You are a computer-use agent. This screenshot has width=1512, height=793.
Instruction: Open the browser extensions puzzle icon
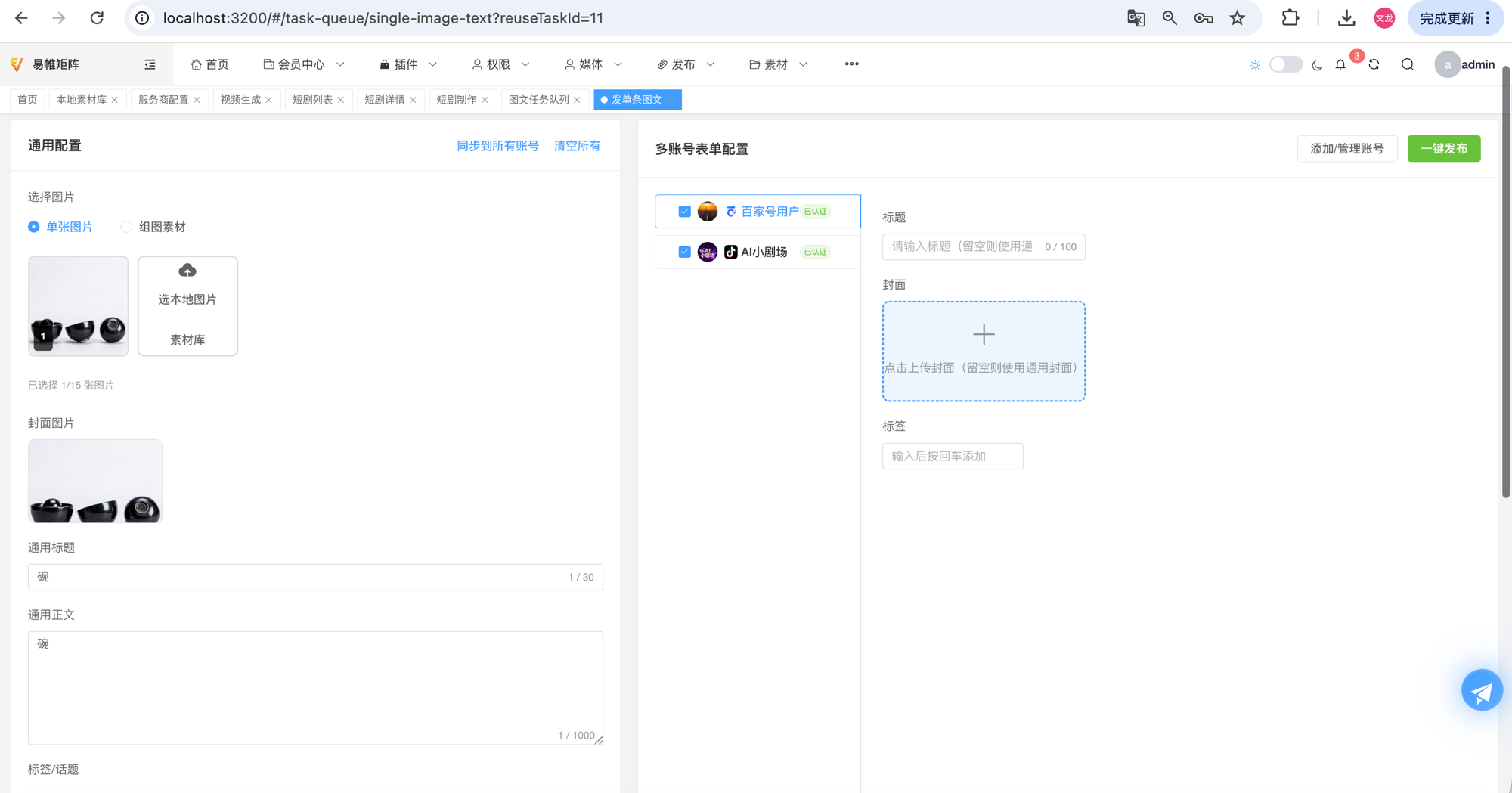coord(1290,18)
